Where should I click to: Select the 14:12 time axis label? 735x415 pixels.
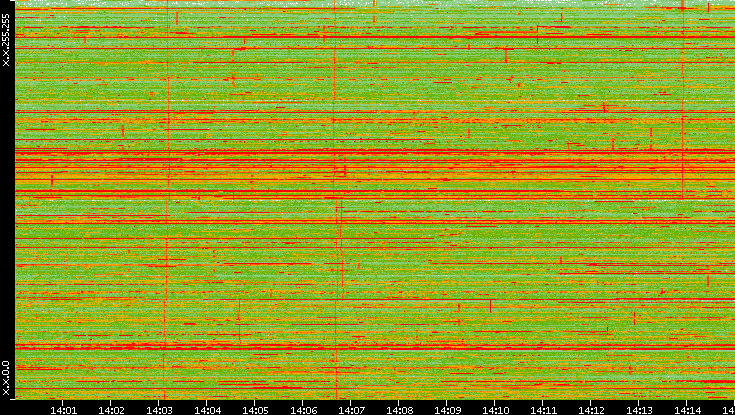[x=591, y=410]
